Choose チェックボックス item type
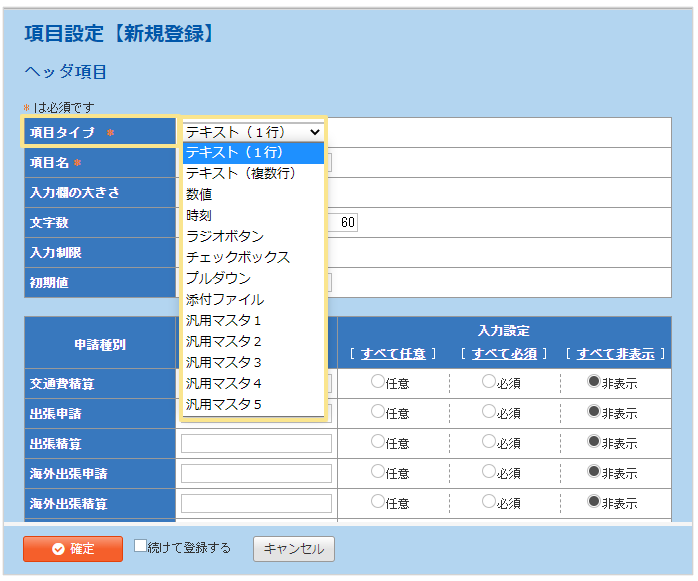The image size is (698, 581). (x=238, y=257)
